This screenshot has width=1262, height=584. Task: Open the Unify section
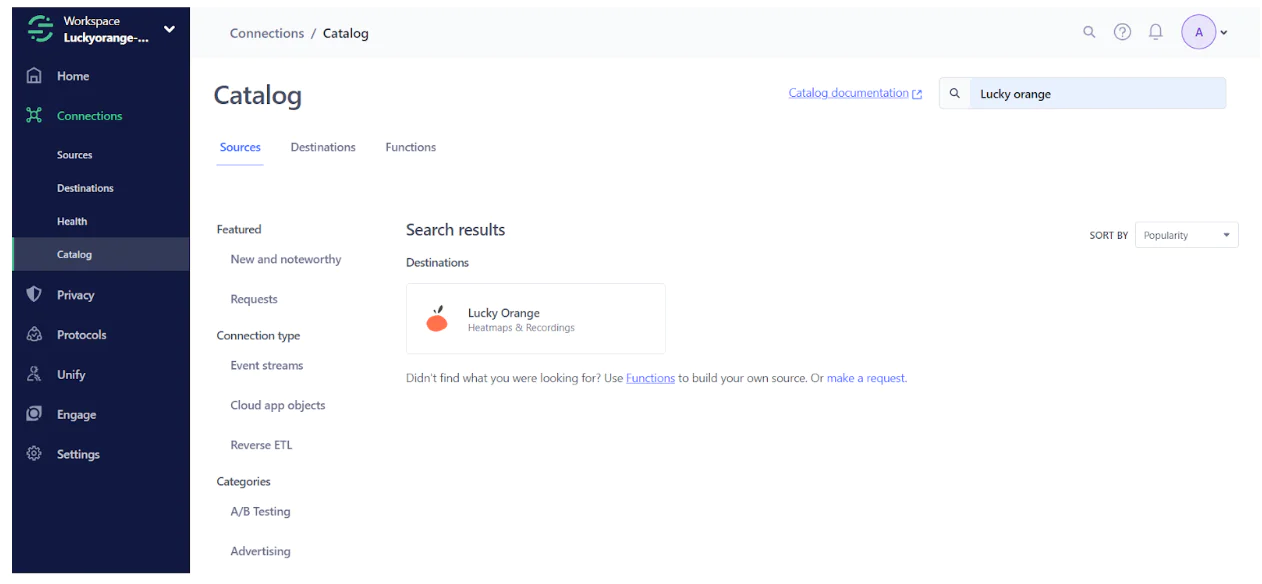tap(33, 374)
